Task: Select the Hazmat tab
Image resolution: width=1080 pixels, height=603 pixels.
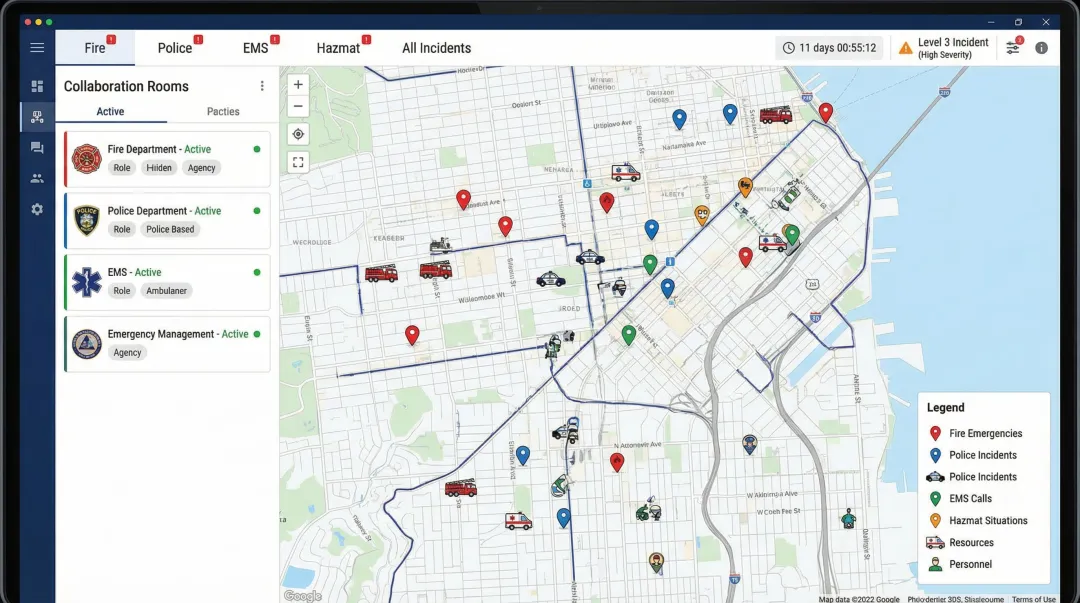Action: [338, 48]
